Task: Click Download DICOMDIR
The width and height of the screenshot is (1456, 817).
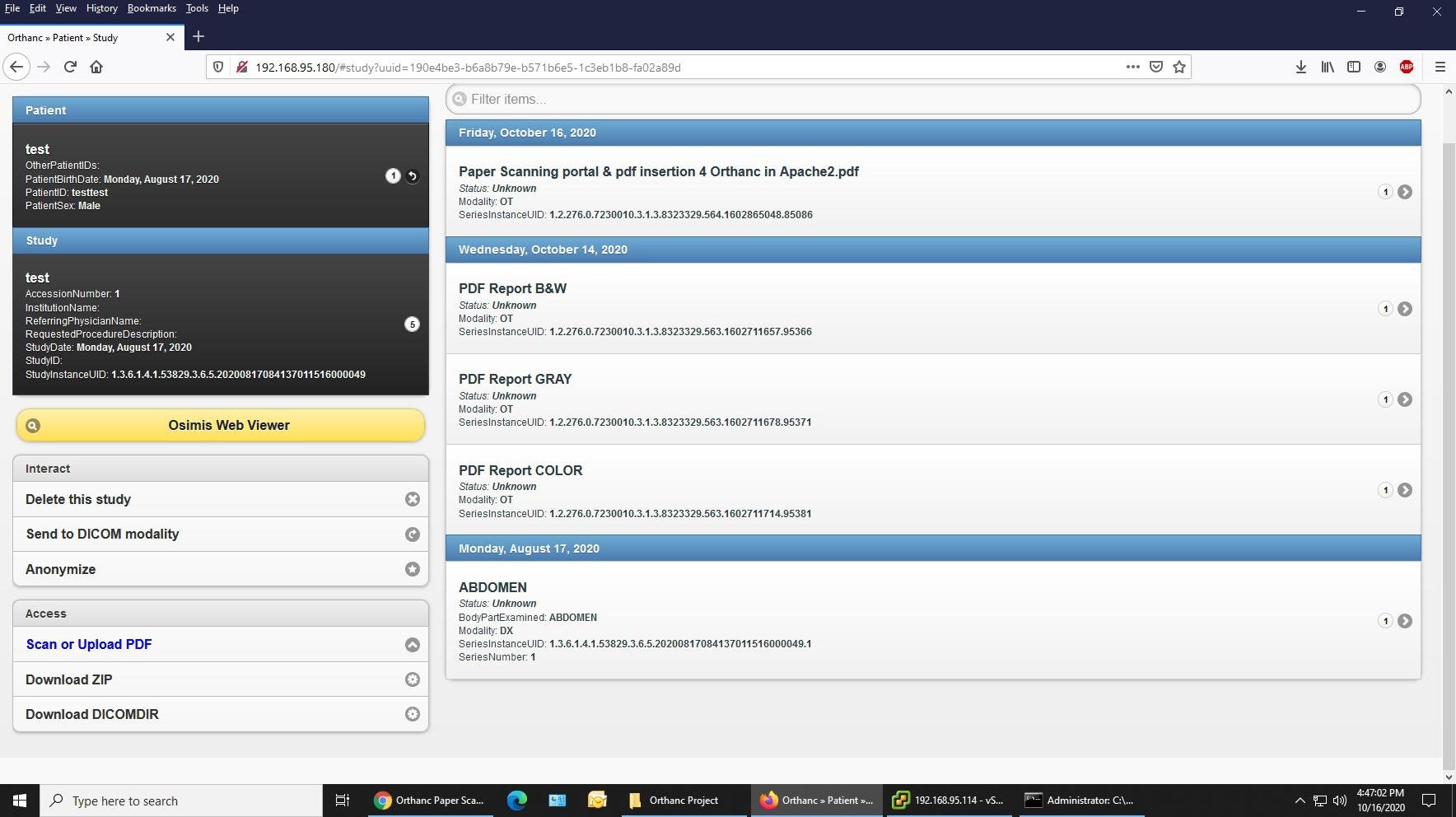Action: [221, 714]
